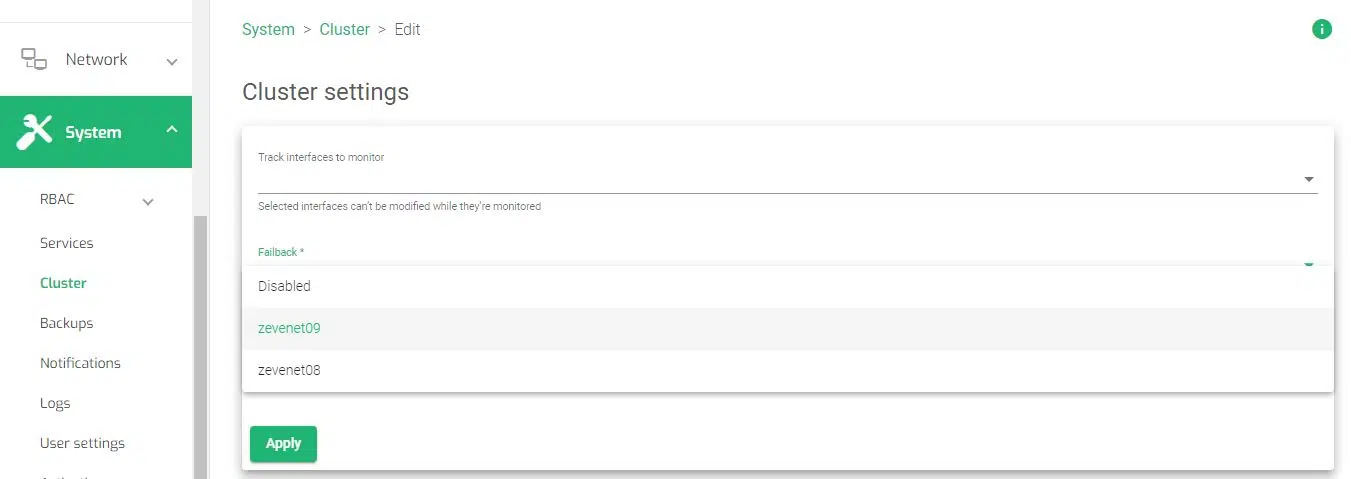Open Notifications in the sidebar
Viewport: 1351px width, 479px height.
[80, 363]
